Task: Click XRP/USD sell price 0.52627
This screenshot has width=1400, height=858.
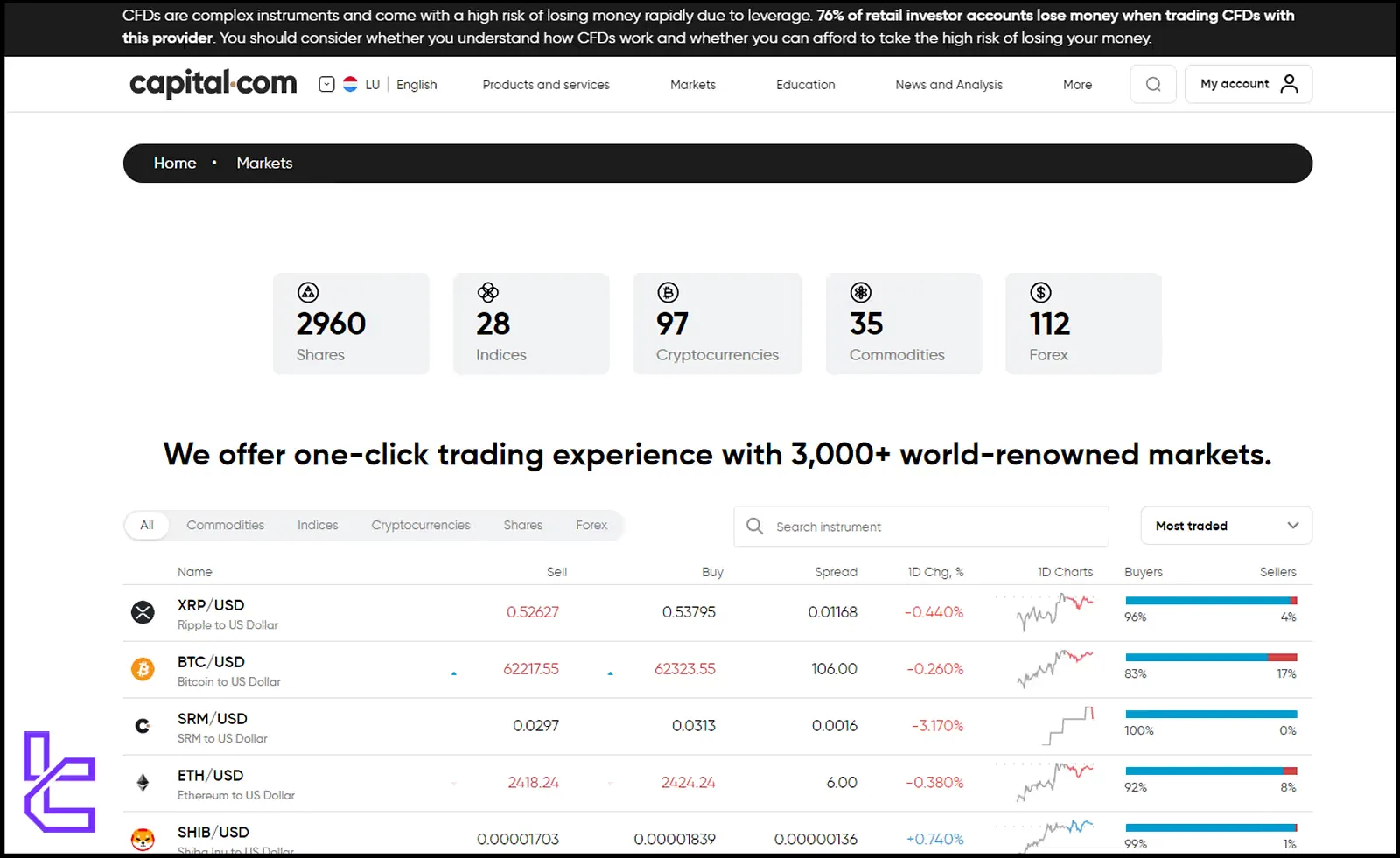Action: pyautogui.click(x=533, y=612)
